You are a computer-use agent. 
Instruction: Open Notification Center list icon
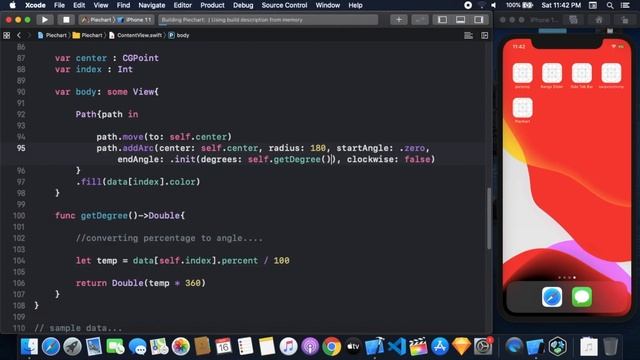point(625,5)
